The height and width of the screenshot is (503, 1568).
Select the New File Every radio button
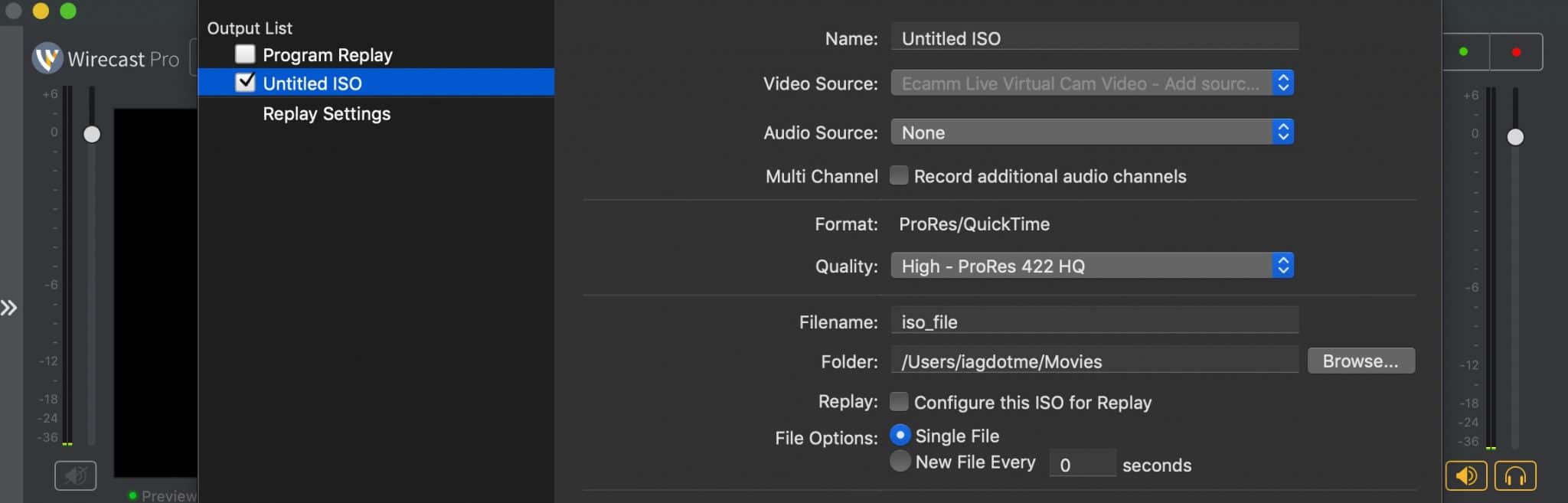click(x=900, y=461)
